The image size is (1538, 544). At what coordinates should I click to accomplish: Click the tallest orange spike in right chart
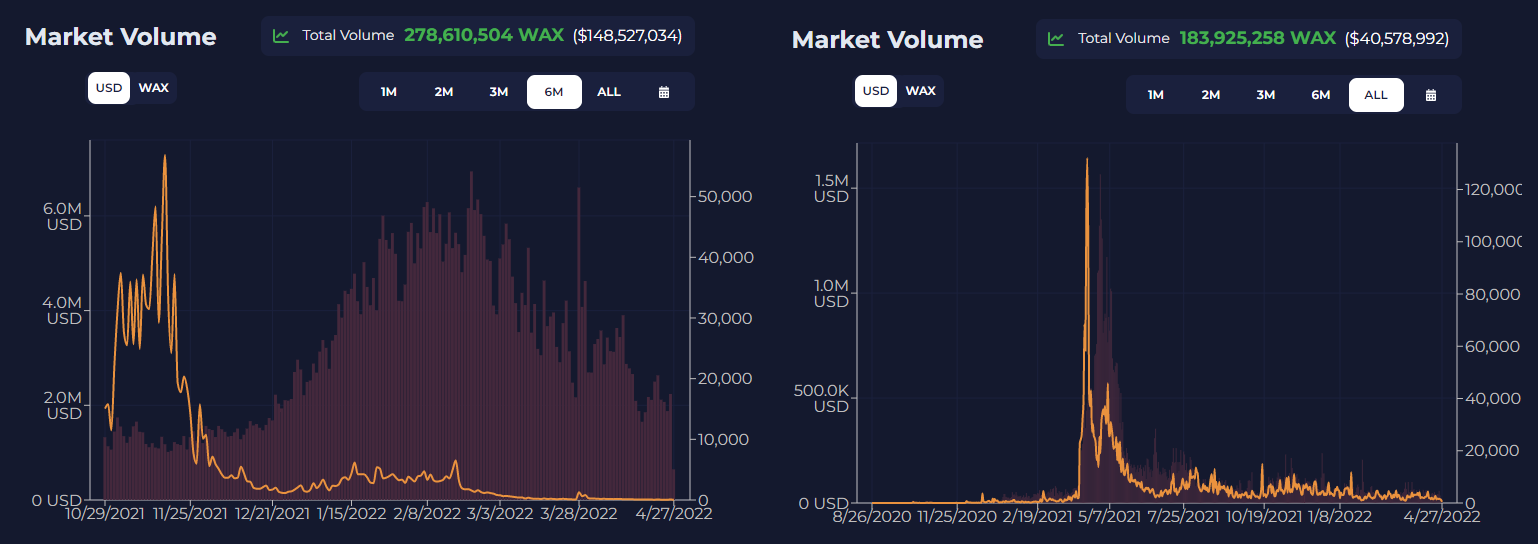coord(1087,161)
